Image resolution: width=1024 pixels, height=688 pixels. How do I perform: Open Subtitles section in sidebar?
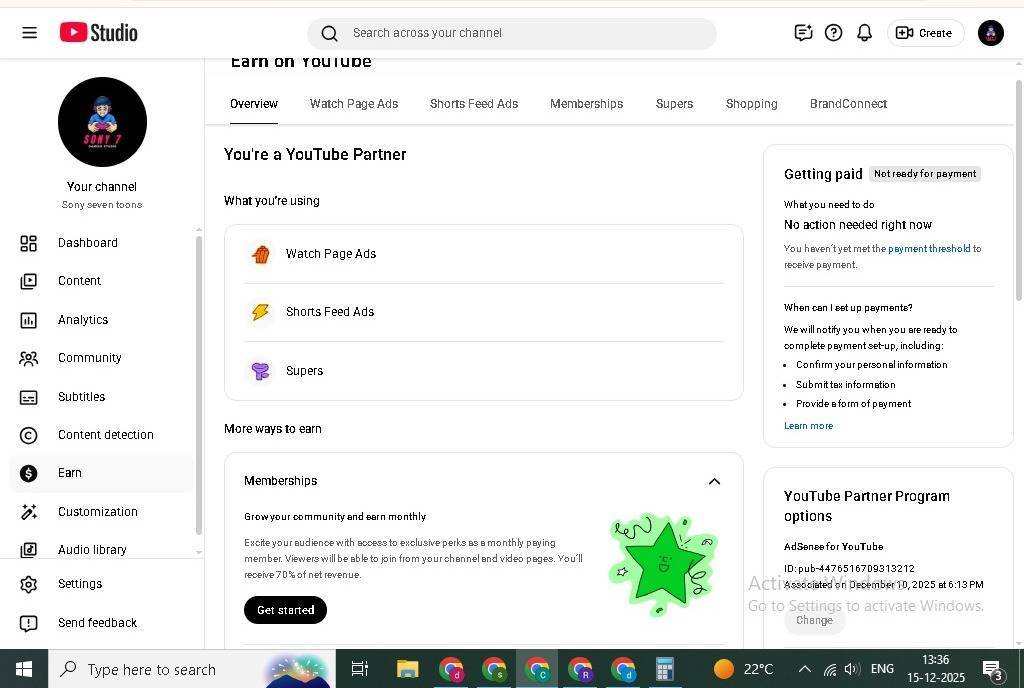coord(81,397)
